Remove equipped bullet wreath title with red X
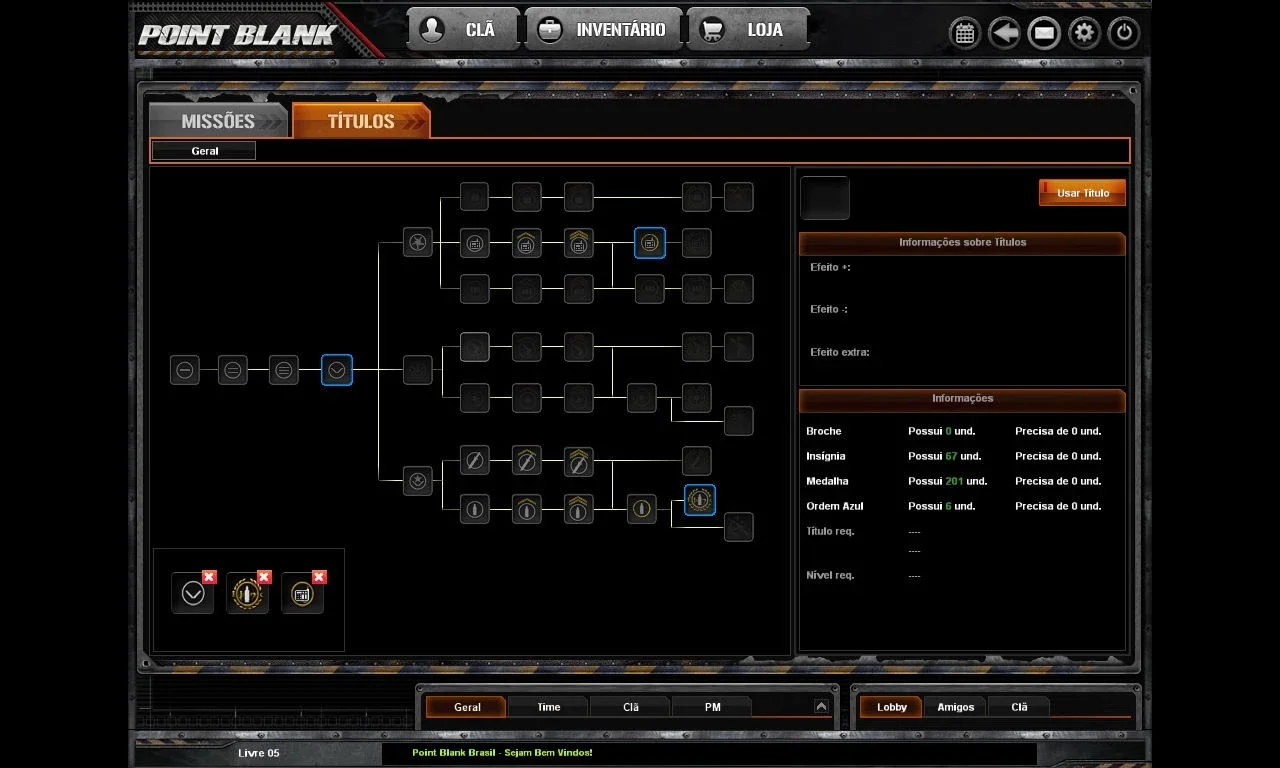The image size is (1280, 768). 264,577
